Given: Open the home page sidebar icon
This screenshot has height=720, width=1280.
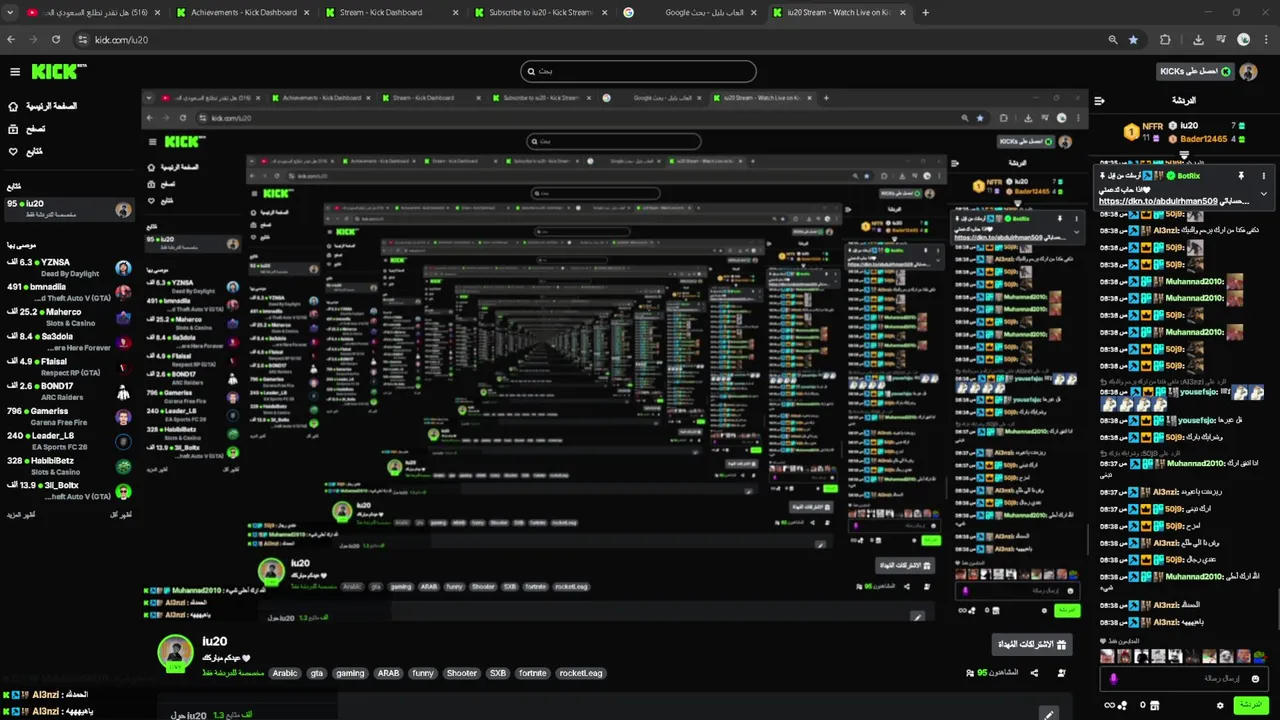Looking at the screenshot, I should (x=13, y=106).
